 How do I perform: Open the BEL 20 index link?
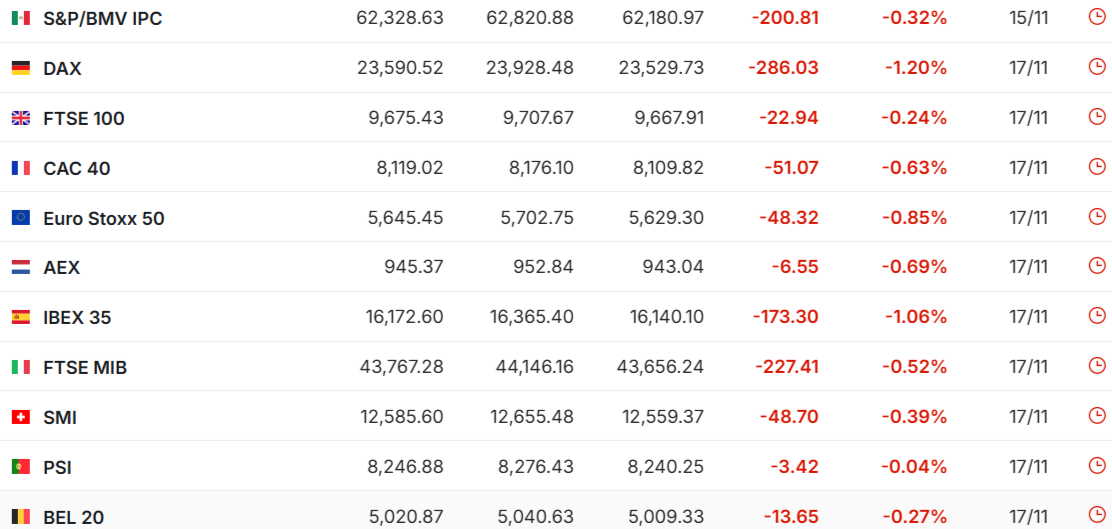click(73, 517)
